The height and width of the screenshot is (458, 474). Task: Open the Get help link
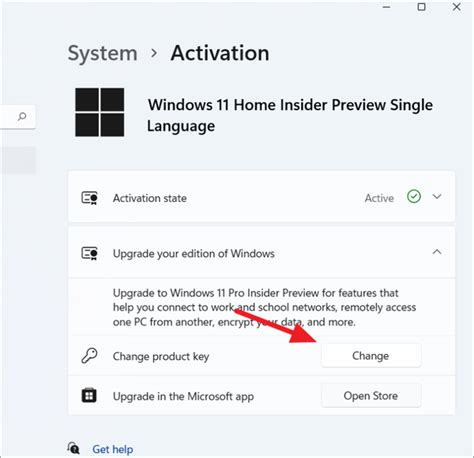(x=113, y=449)
